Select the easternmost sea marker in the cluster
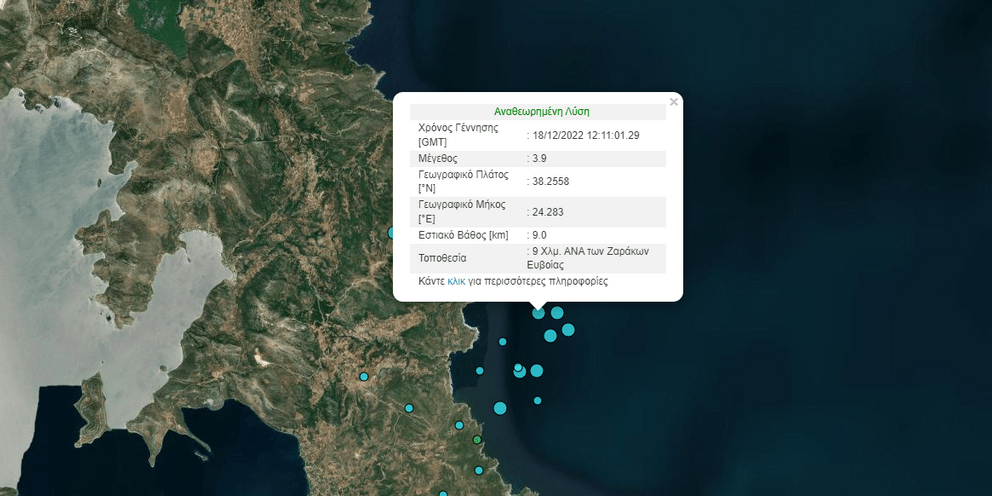 pyautogui.click(x=568, y=330)
